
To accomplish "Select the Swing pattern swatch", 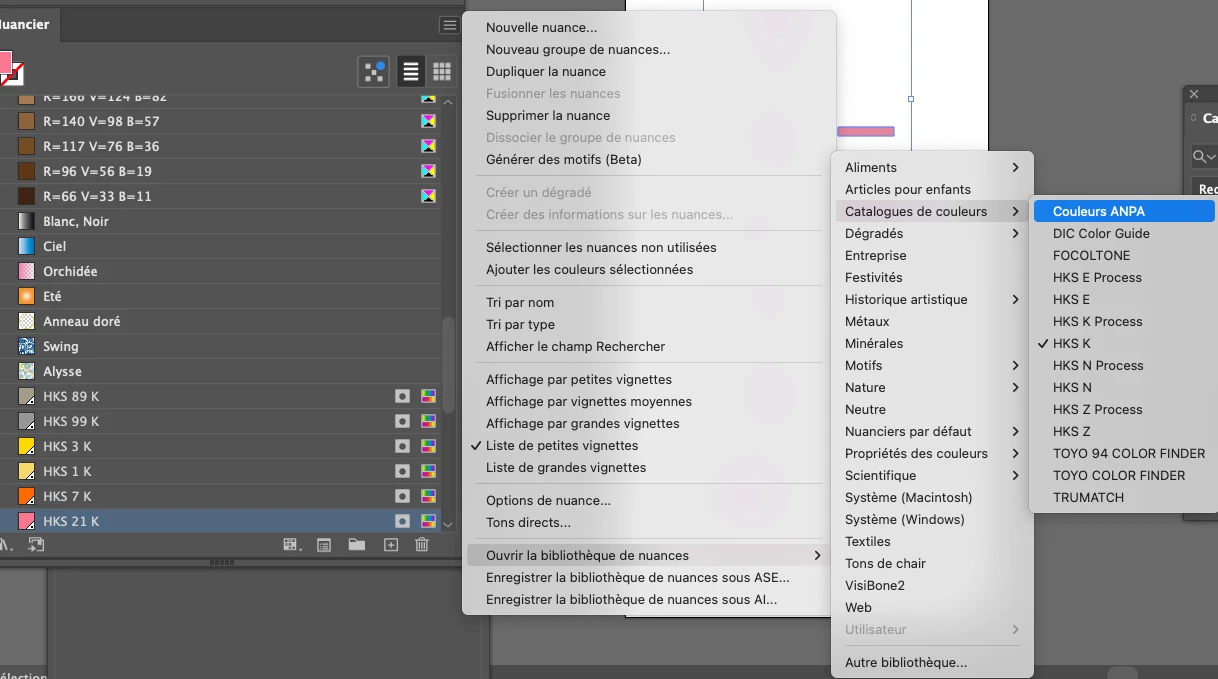I will [27, 346].
